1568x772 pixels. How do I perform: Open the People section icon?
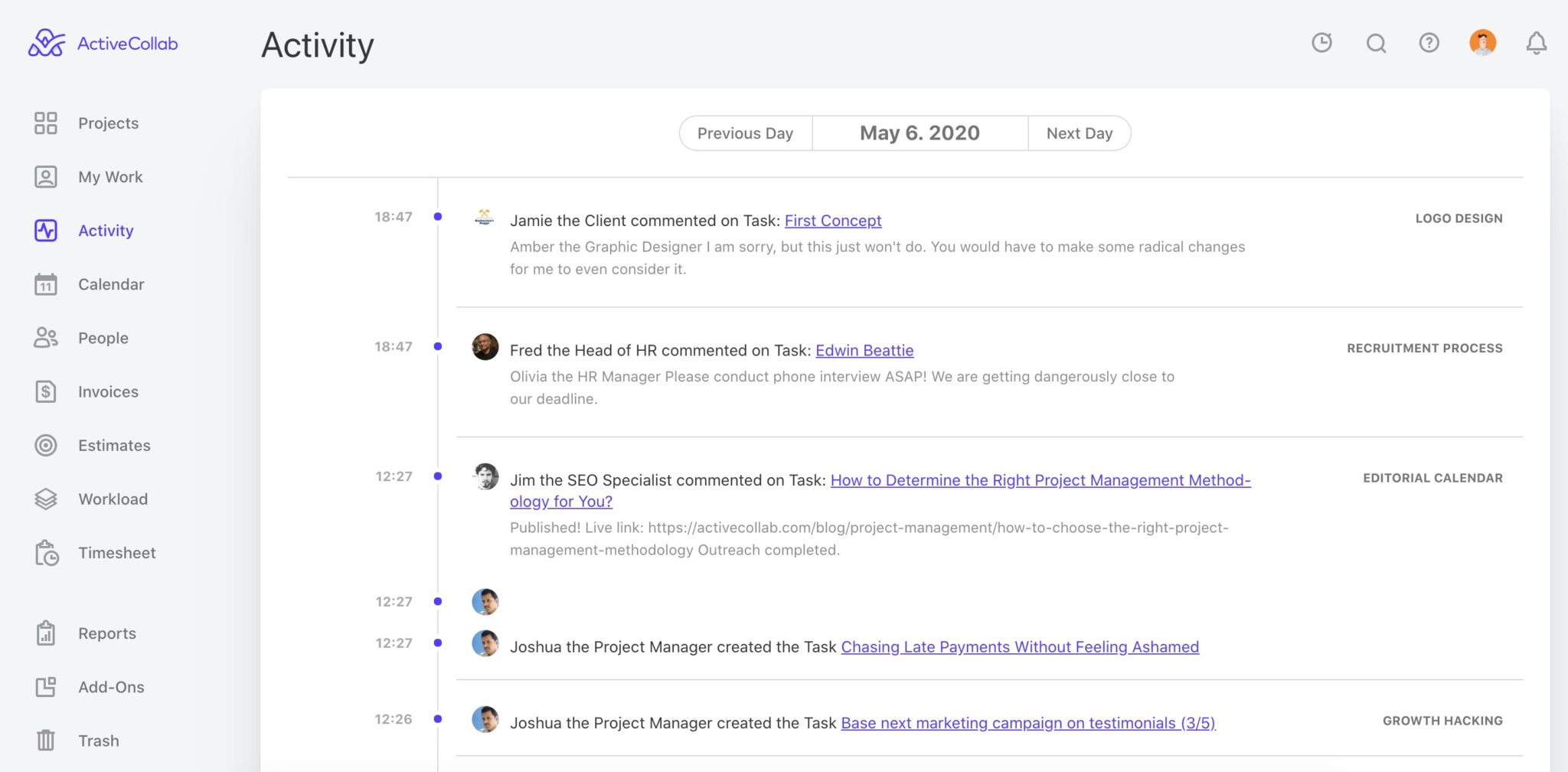[x=47, y=338]
